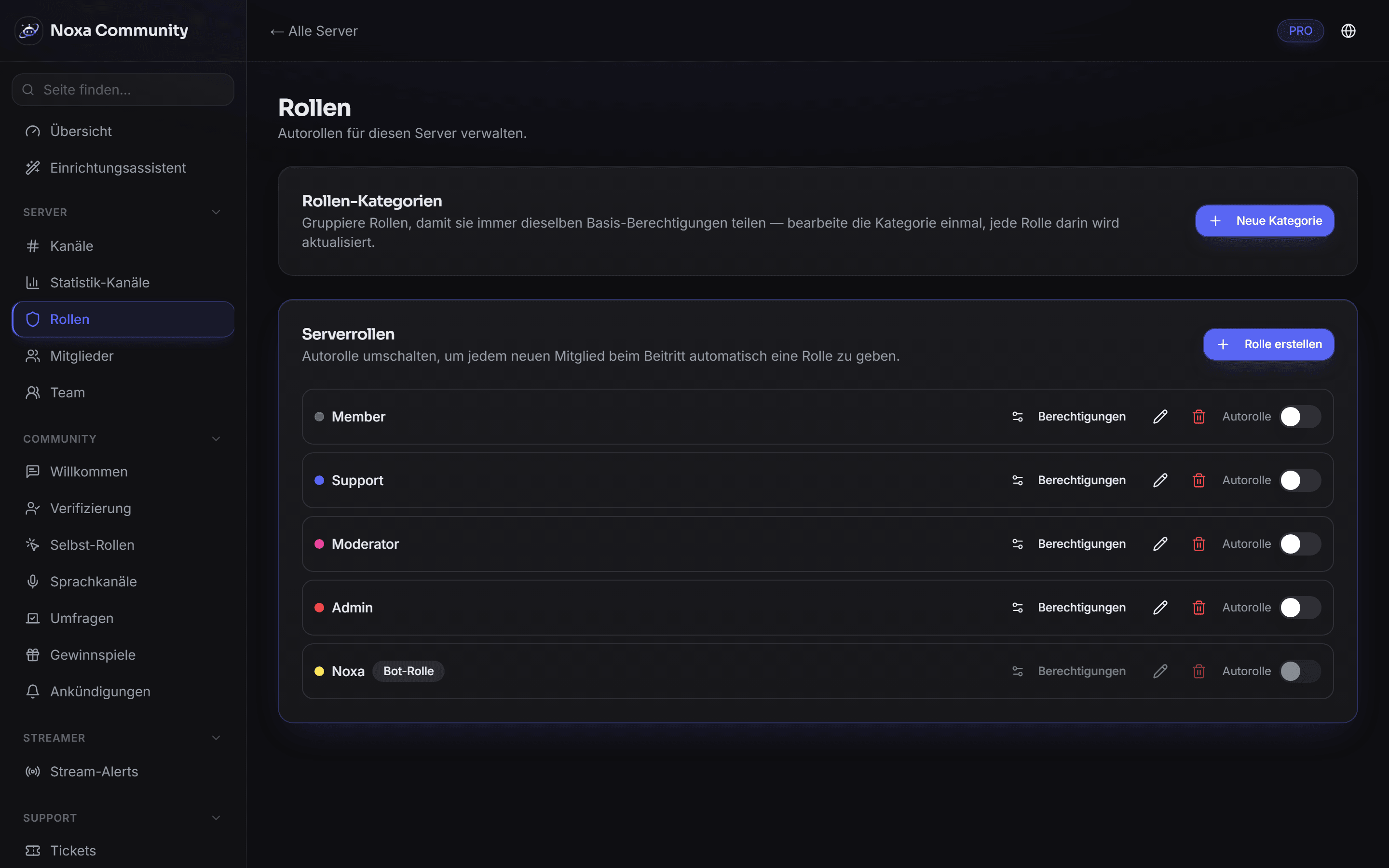Click the Neue Kategorie button

point(1265,221)
